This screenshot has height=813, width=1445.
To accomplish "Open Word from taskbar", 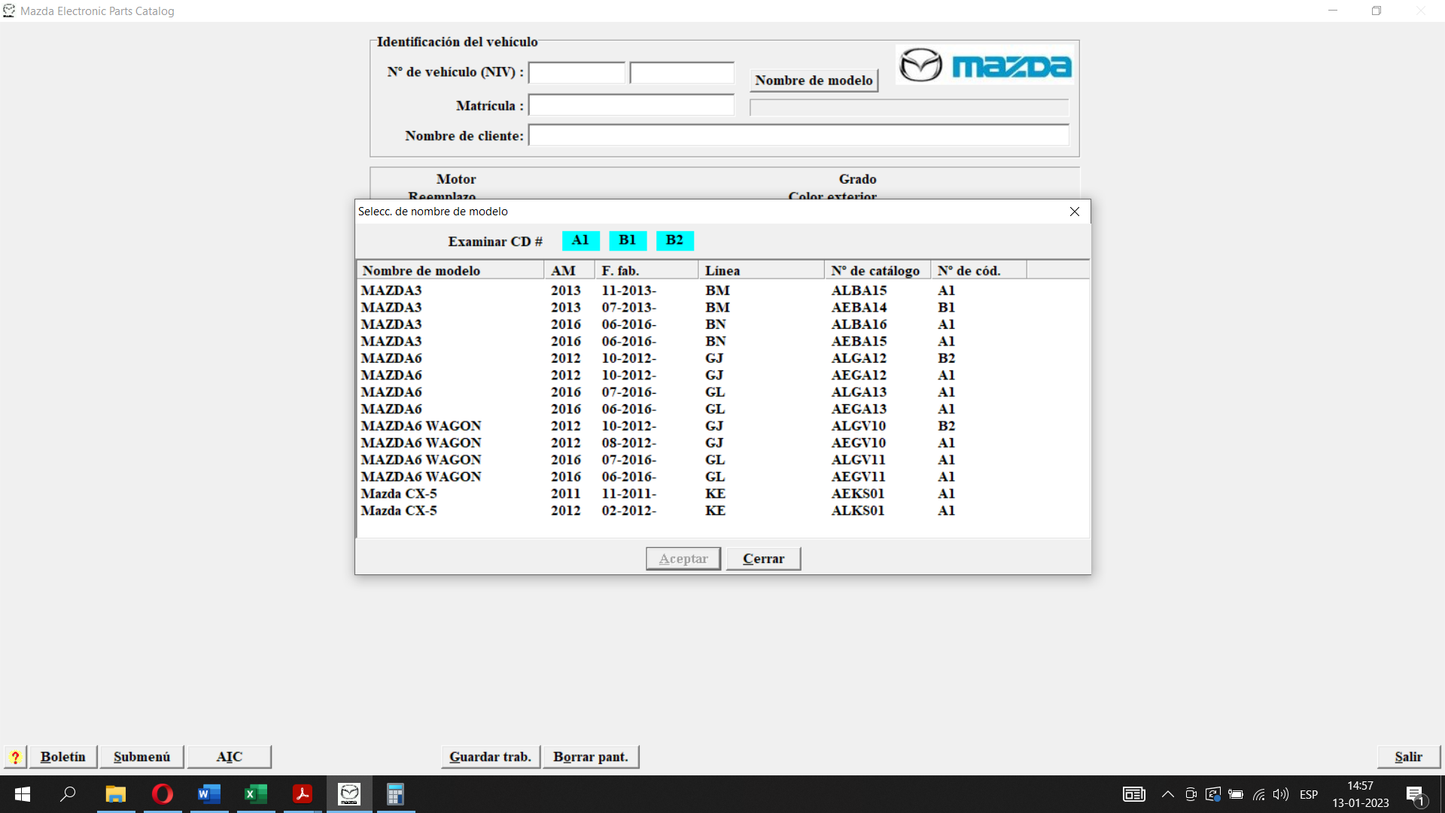I will 209,795.
